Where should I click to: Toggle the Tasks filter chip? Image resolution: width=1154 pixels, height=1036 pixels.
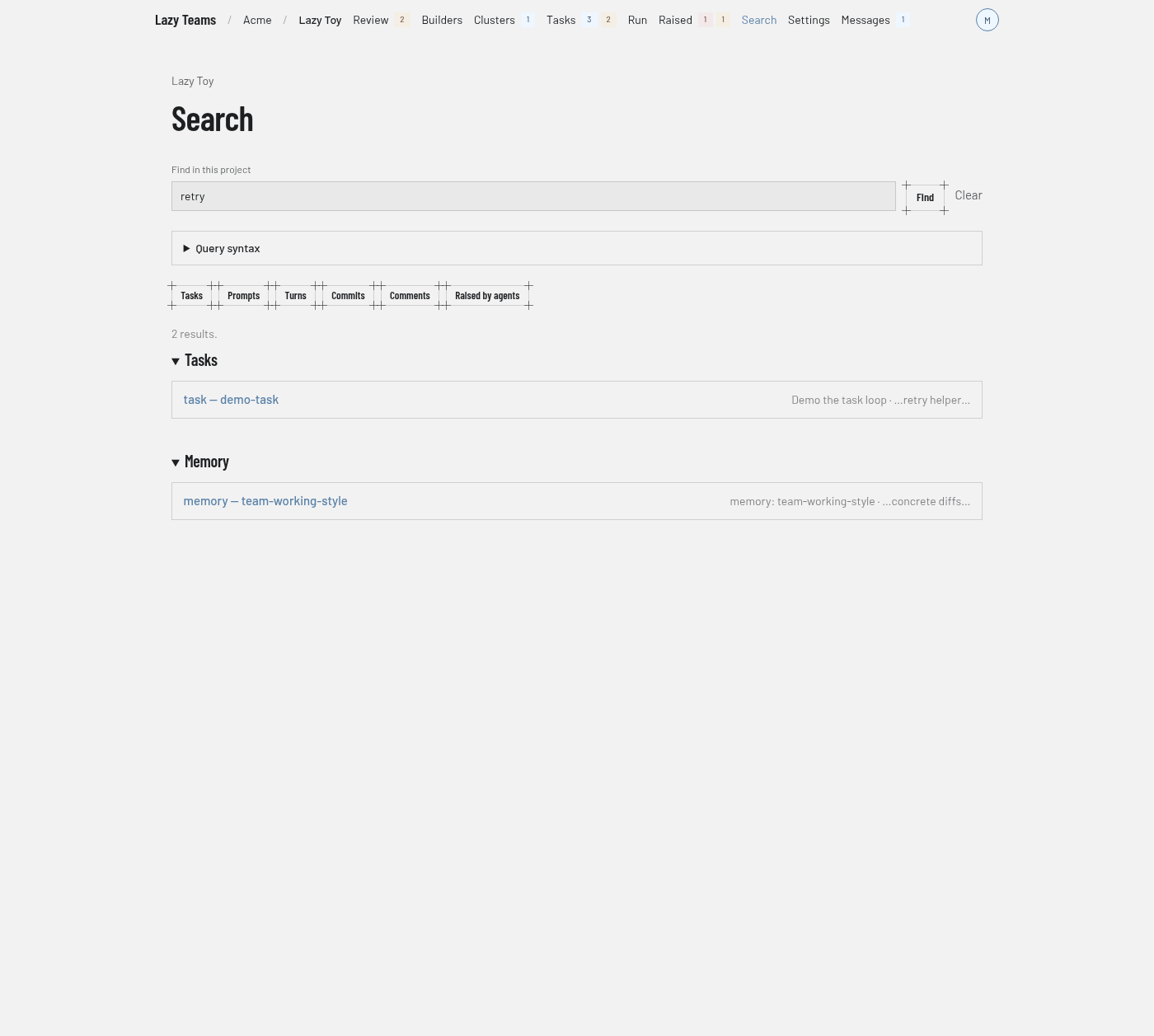pos(191,296)
